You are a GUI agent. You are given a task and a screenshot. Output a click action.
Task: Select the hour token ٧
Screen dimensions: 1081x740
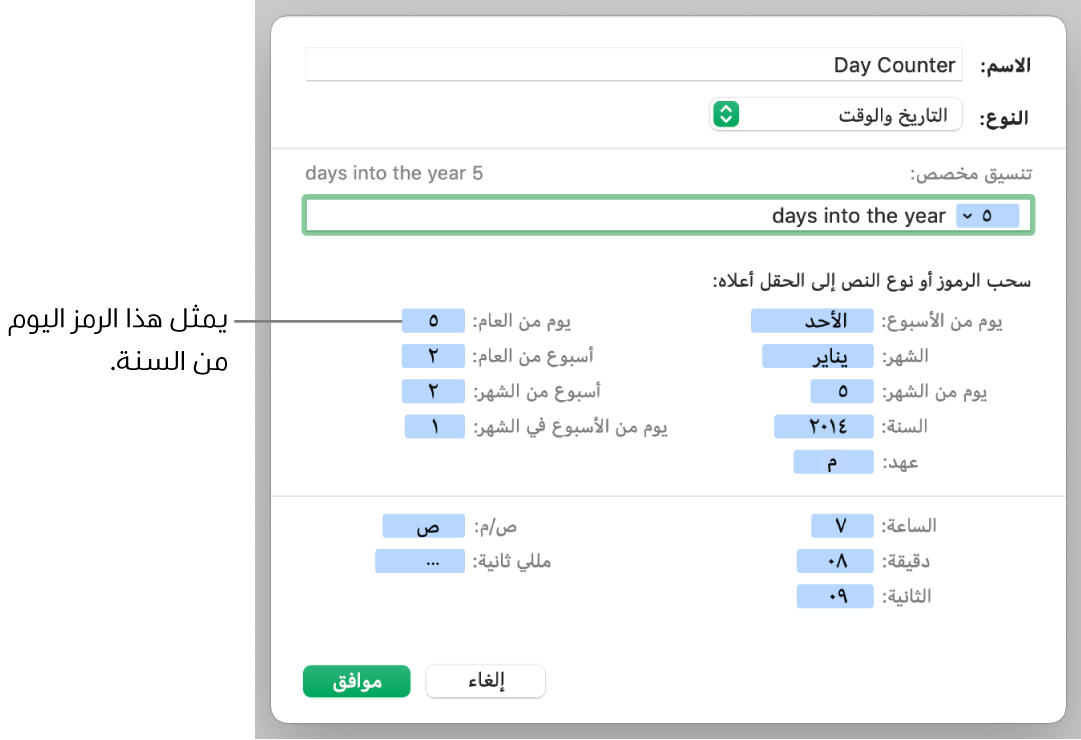pos(841,525)
